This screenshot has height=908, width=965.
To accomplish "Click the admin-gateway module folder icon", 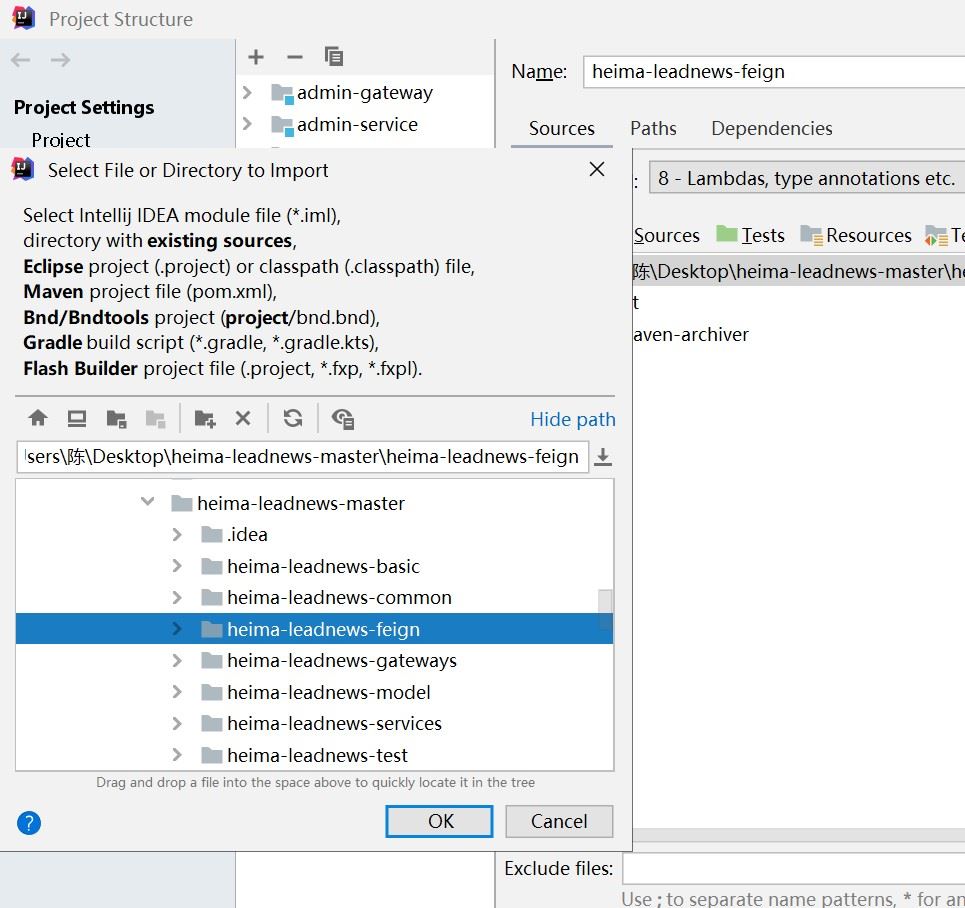I will click(x=282, y=93).
